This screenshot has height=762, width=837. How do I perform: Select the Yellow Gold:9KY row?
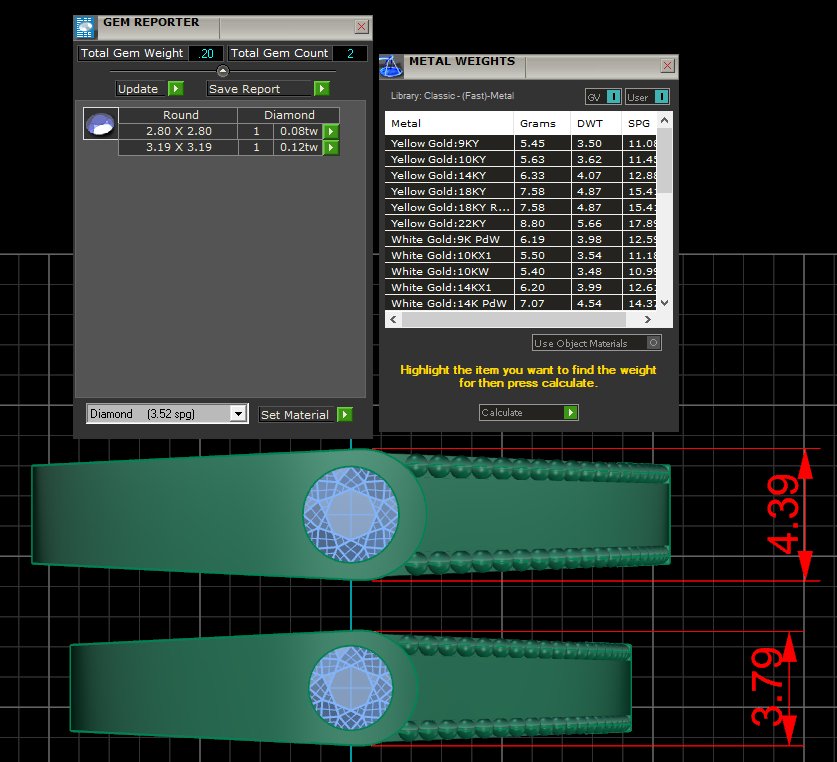pos(520,143)
